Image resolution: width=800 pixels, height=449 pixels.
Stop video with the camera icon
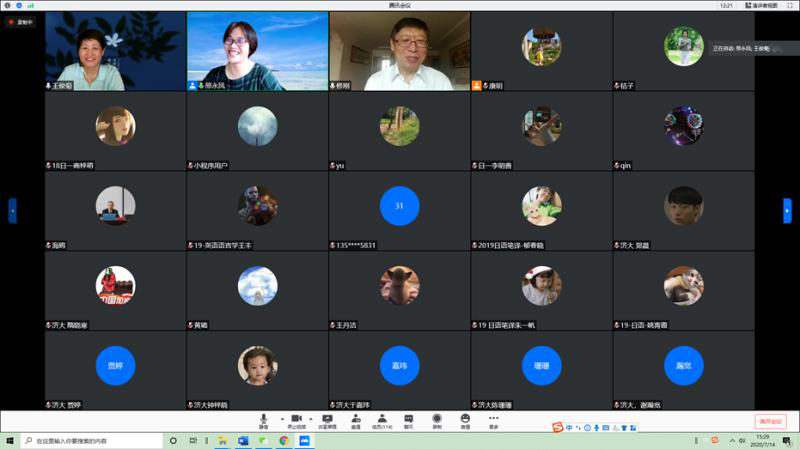point(296,419)
